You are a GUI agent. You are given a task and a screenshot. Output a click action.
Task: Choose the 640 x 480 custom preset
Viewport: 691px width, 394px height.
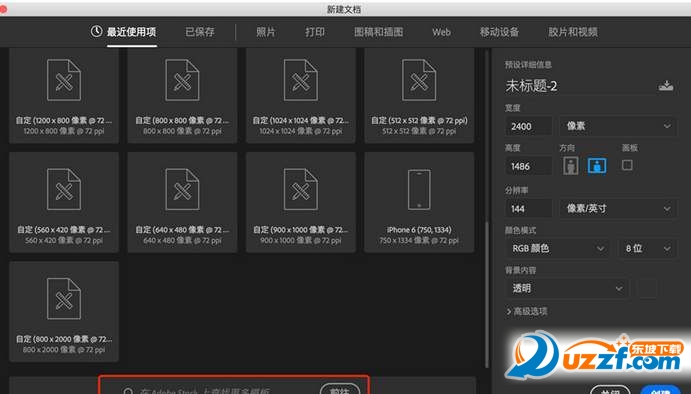(182, 202)
